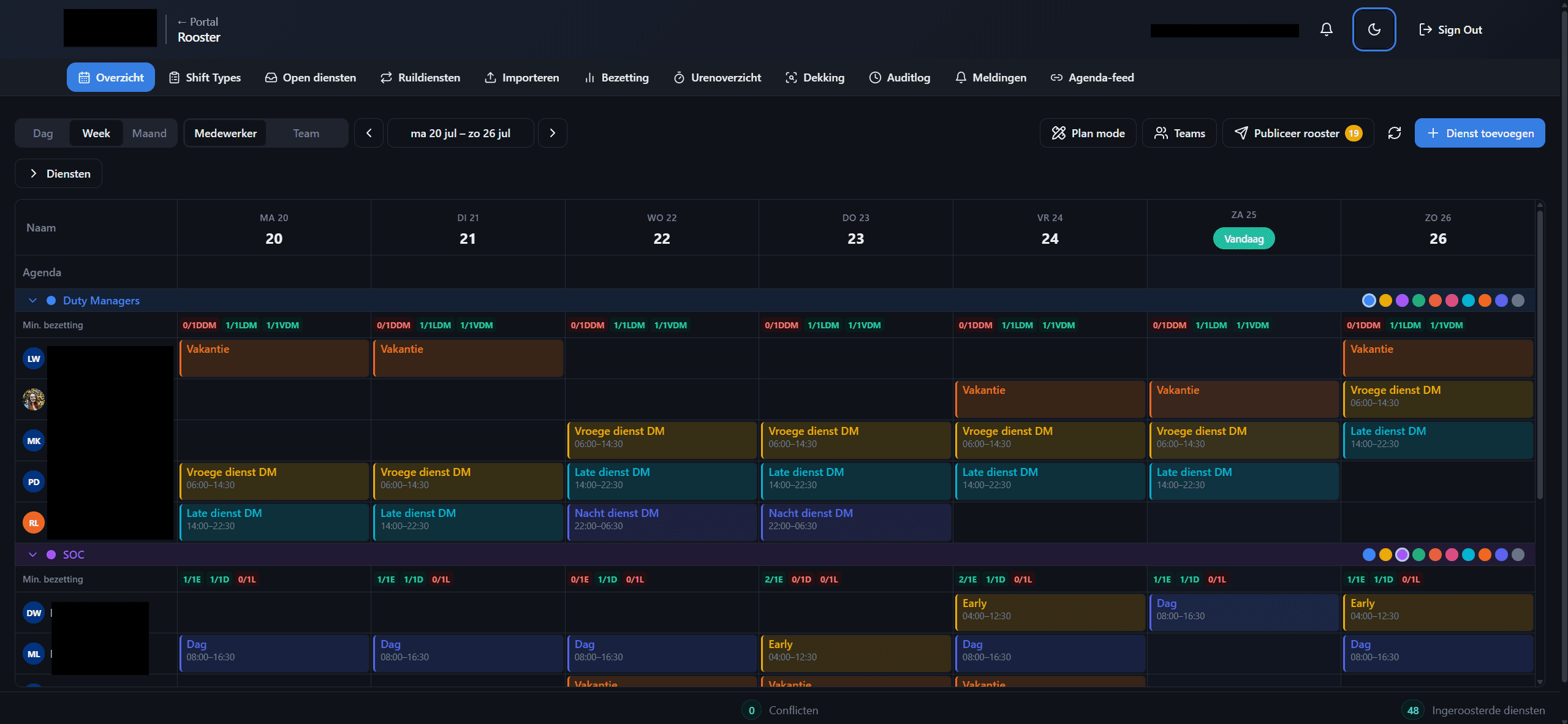Click the DW employee avatar
Image resolution: width=1568 pixels, height=724 pixels.
tap(34, 613)
